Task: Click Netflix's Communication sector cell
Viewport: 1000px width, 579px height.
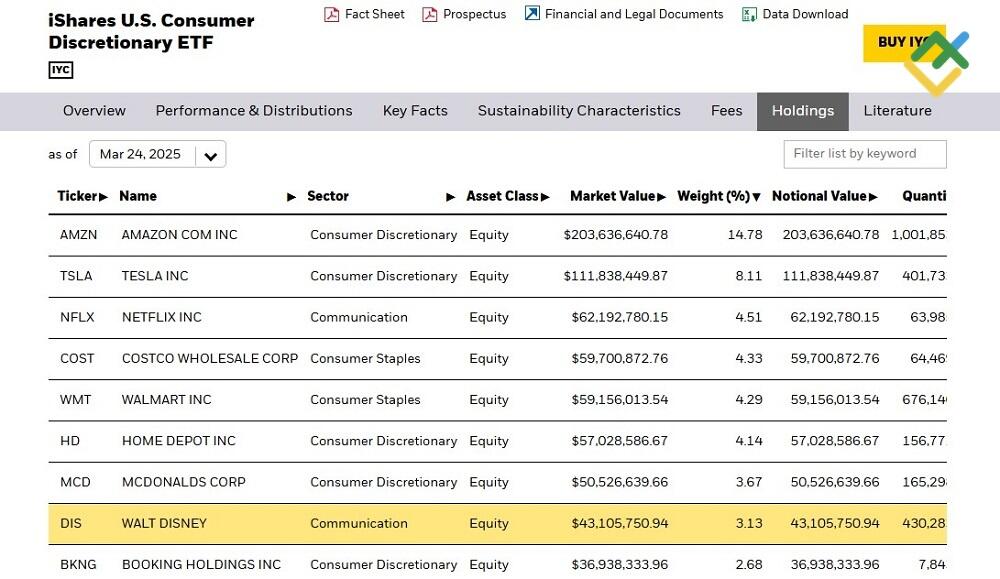Action: (x=358, y=317)
